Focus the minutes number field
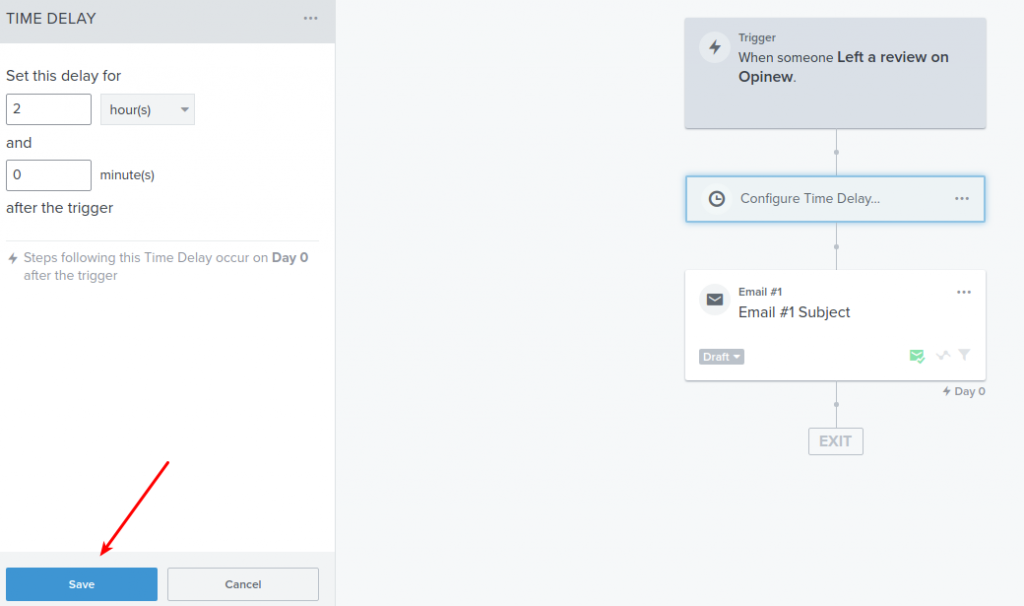 click(49, 175)
